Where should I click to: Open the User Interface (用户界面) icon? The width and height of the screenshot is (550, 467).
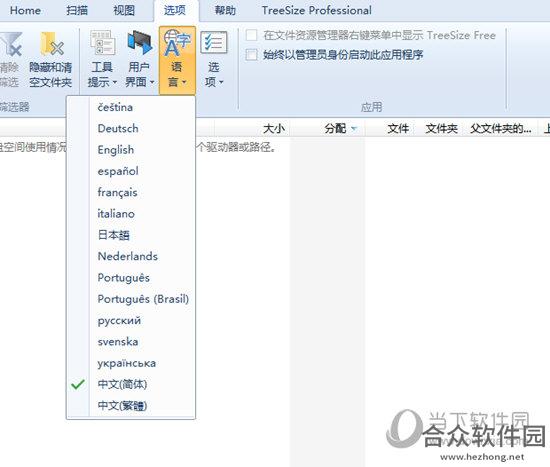click(140, 42)
